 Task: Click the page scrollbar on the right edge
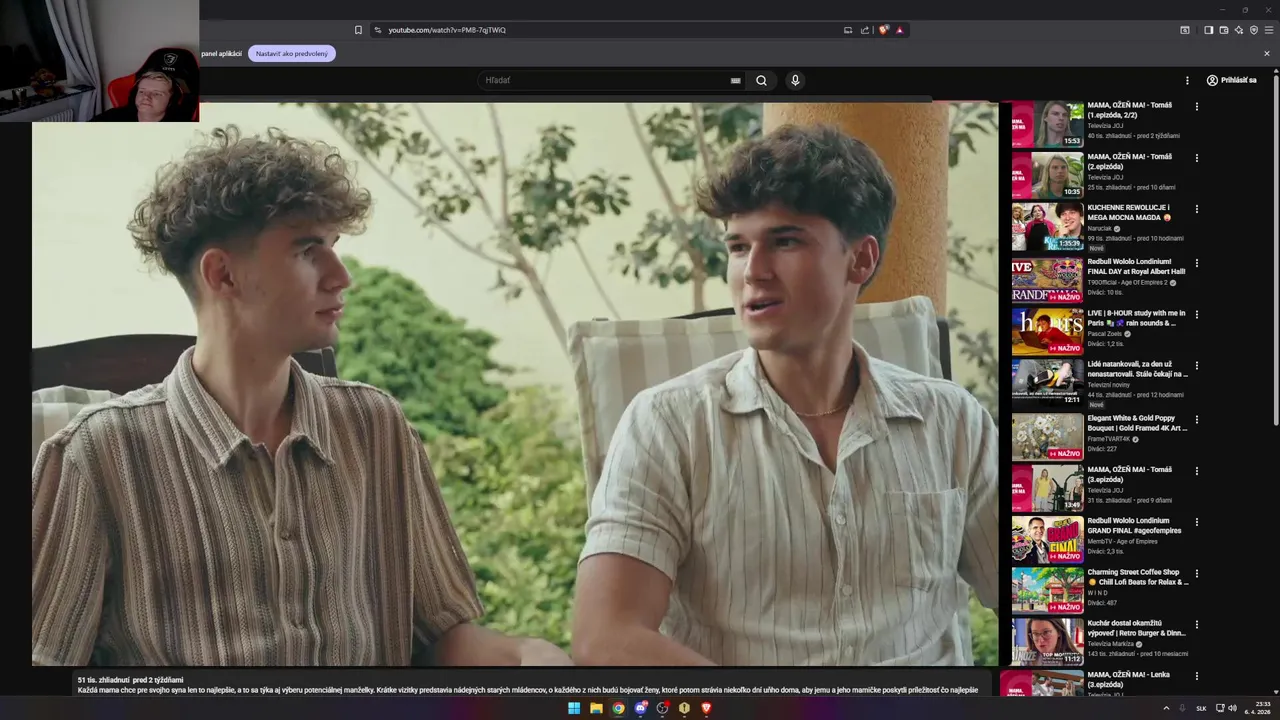tap(1275, 250)
